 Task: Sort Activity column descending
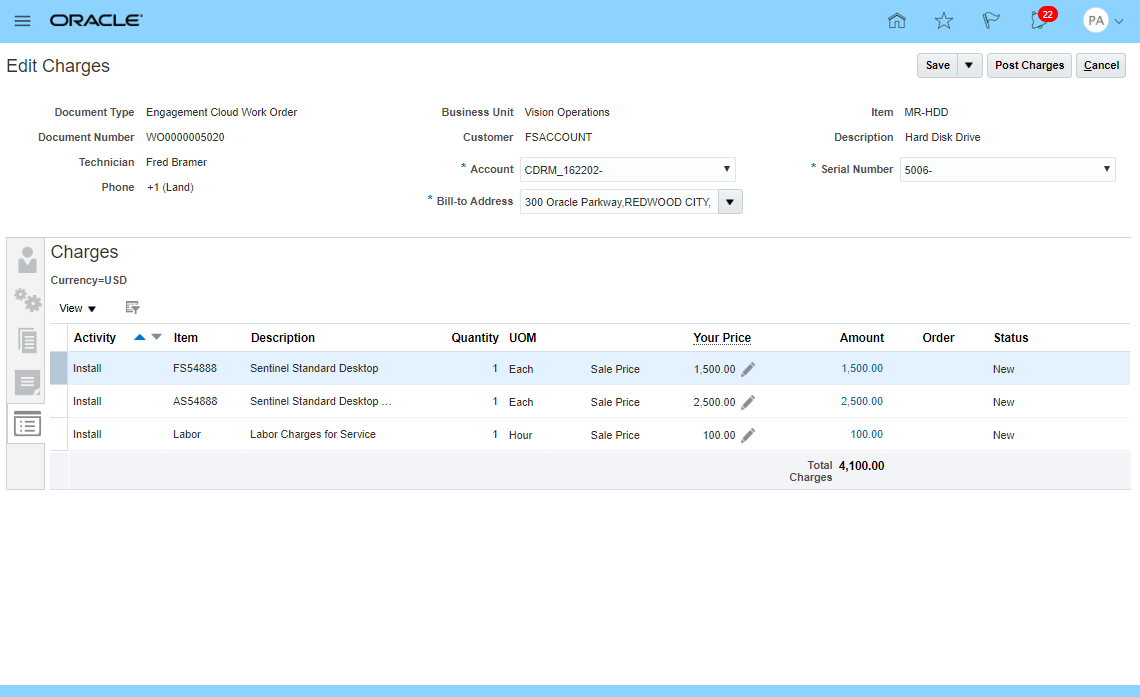(x=156, y=338)
